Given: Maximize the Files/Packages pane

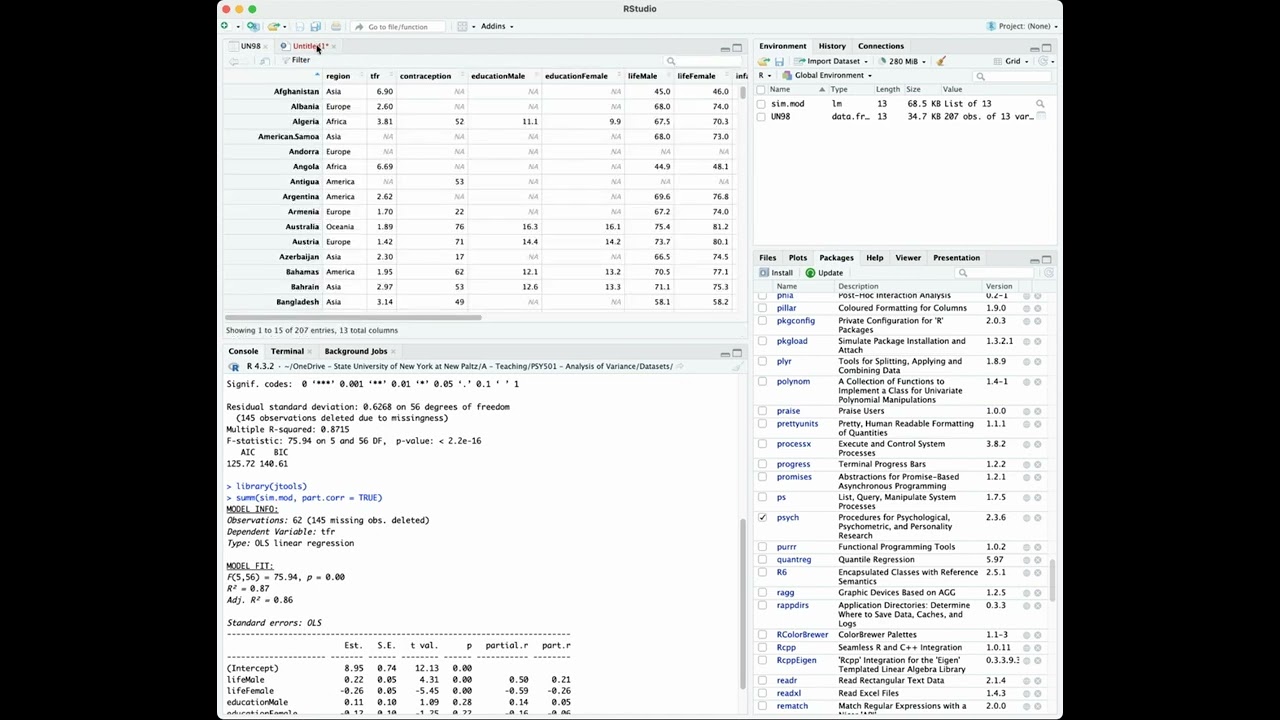Looking at the screenshot, I should 1046,260.
